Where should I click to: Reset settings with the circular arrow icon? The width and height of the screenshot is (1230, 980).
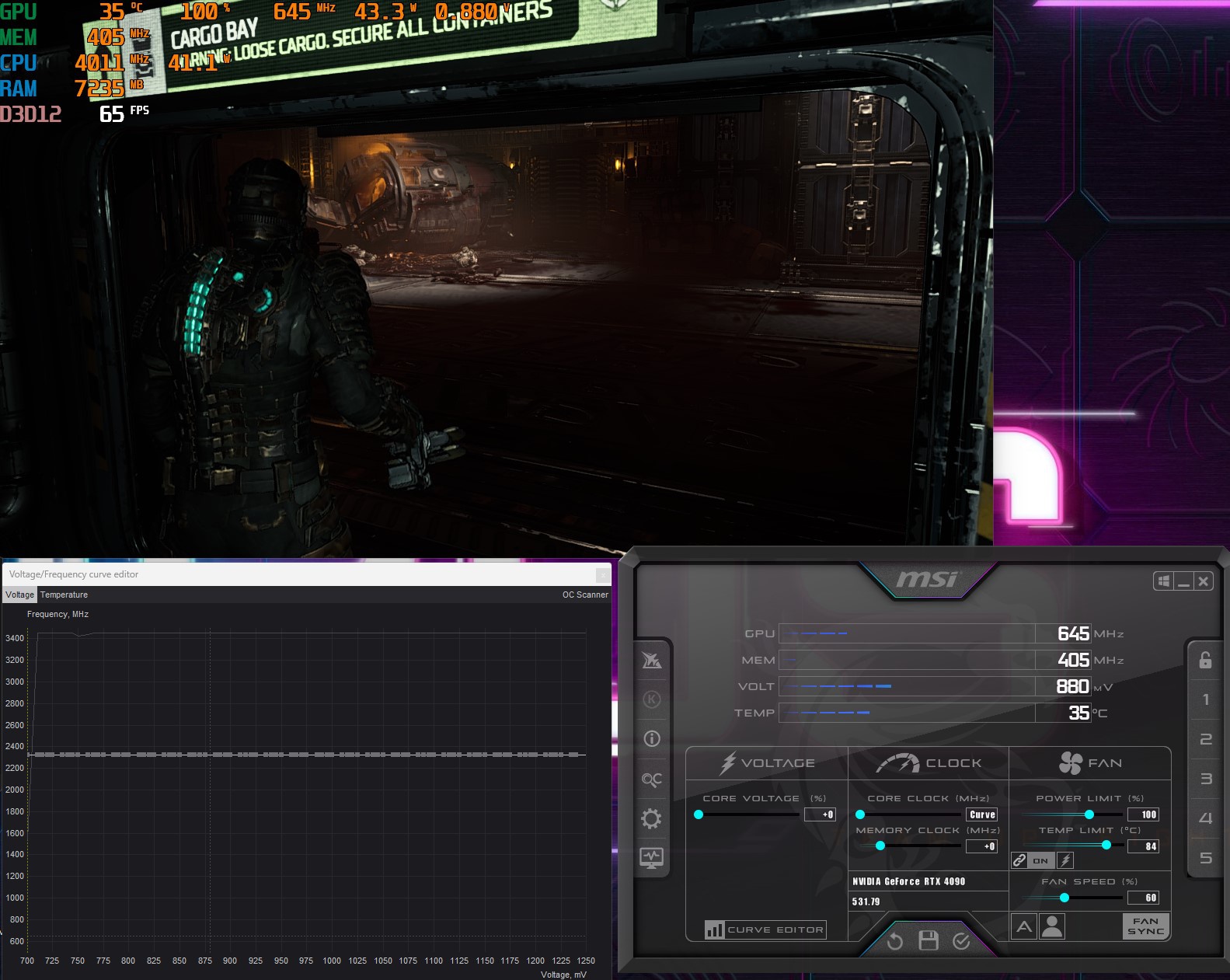tap(895, 941)
